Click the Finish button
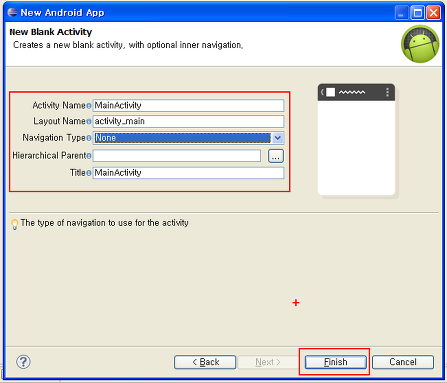 336,362
